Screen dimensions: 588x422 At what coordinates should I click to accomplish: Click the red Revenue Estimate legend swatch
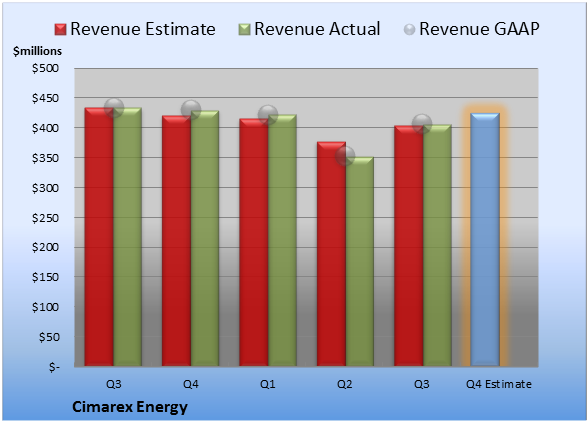tap(60, 30)
